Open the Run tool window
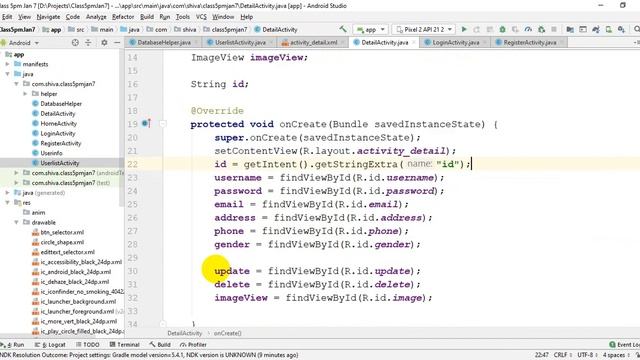Image resolution: width=640 pixels, height=360 pixels. (13, 344)
